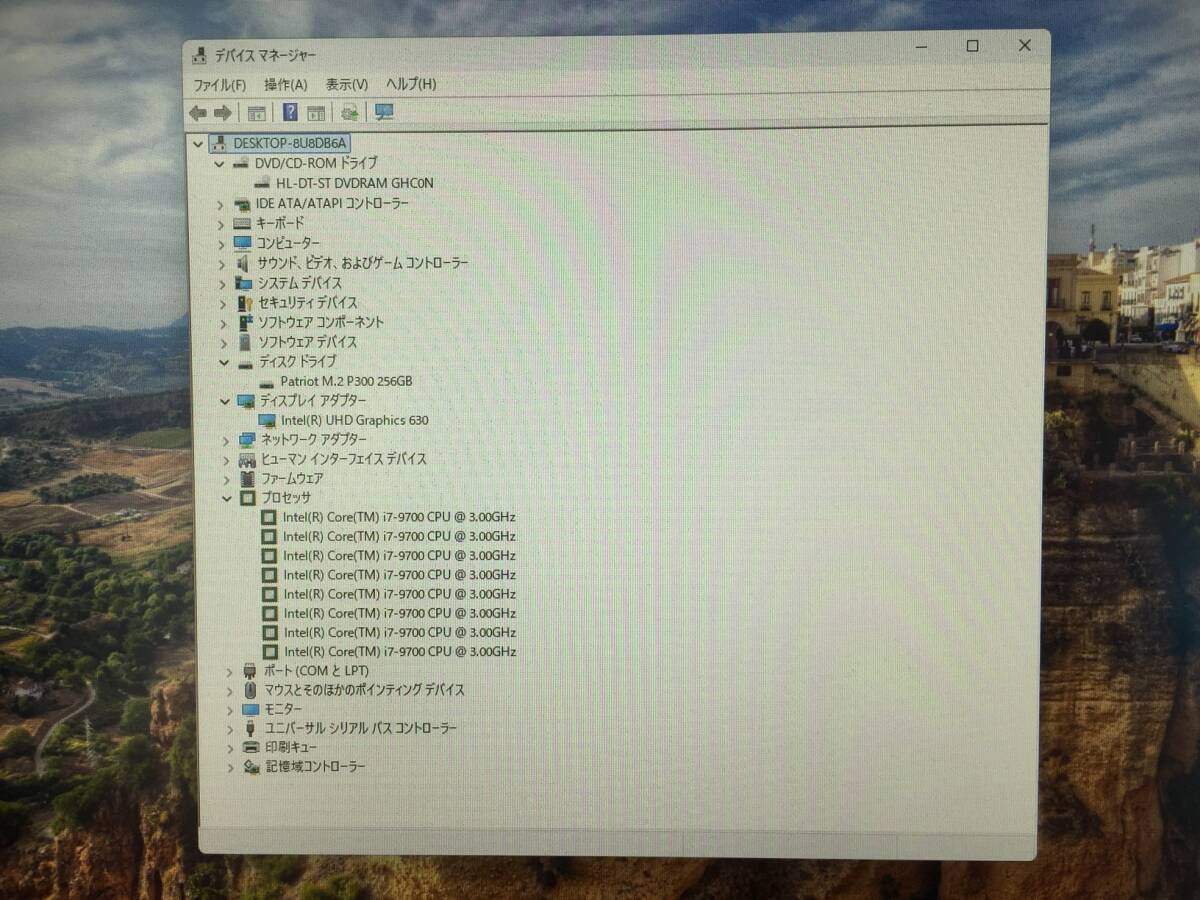
Task: Click the update driver toolbar icon
Action: pyautogui.click(x=349, y=112)
